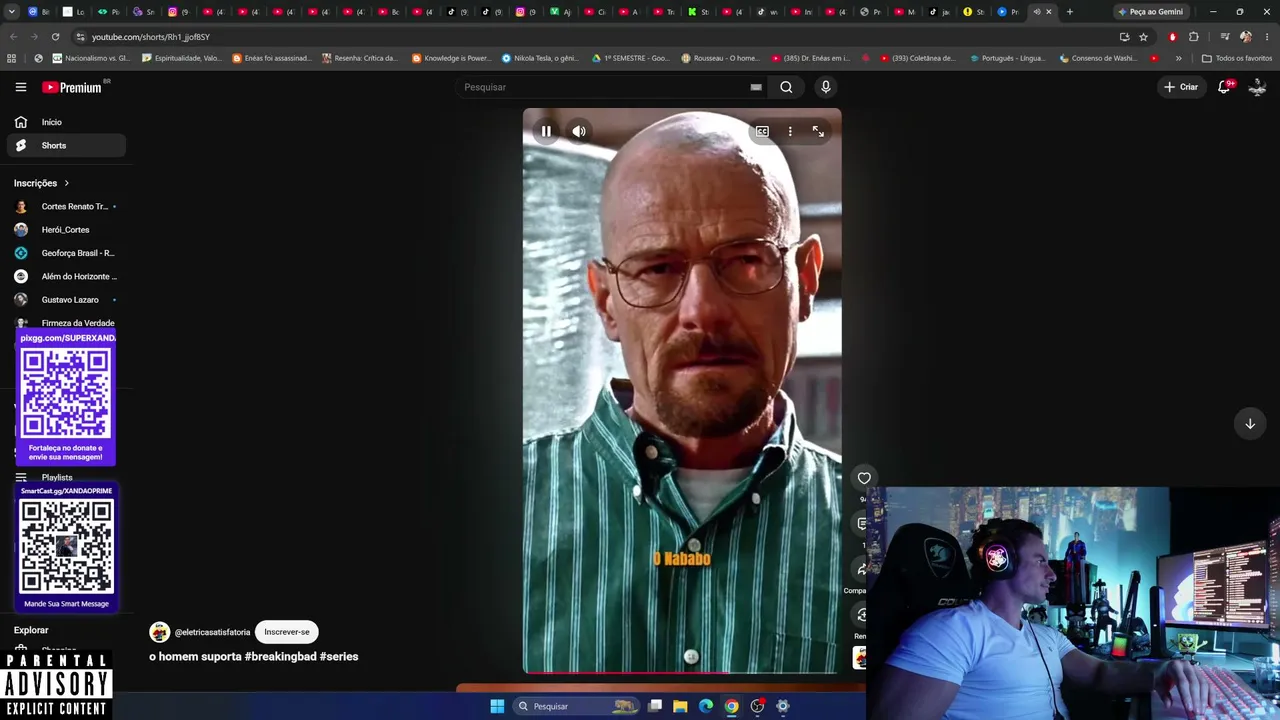This screenshot has height=720, width=1280.
Task: Click the address bar URL youtube.com/shorts
Action: point(151,37)
